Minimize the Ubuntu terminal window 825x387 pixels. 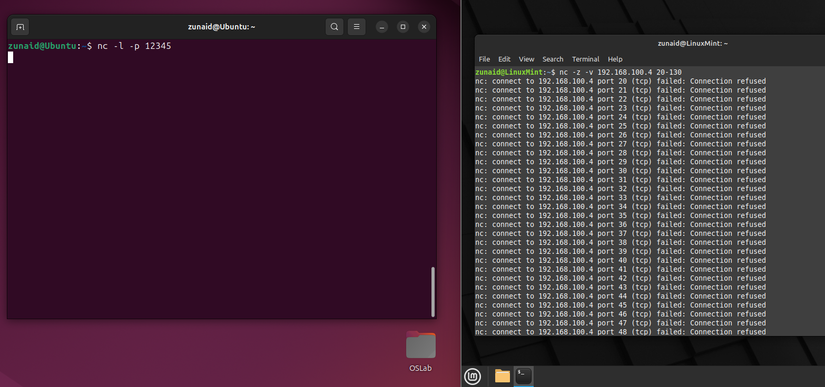(383, 27)
